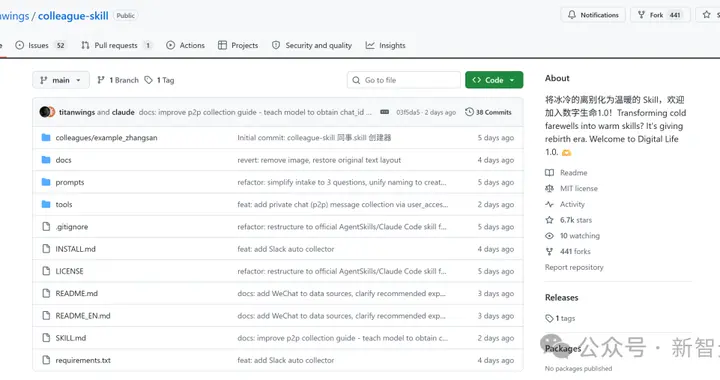The height and width of the screenshot is (380, 720).
Task: Open the SKILL.md file
Action: 71,338
